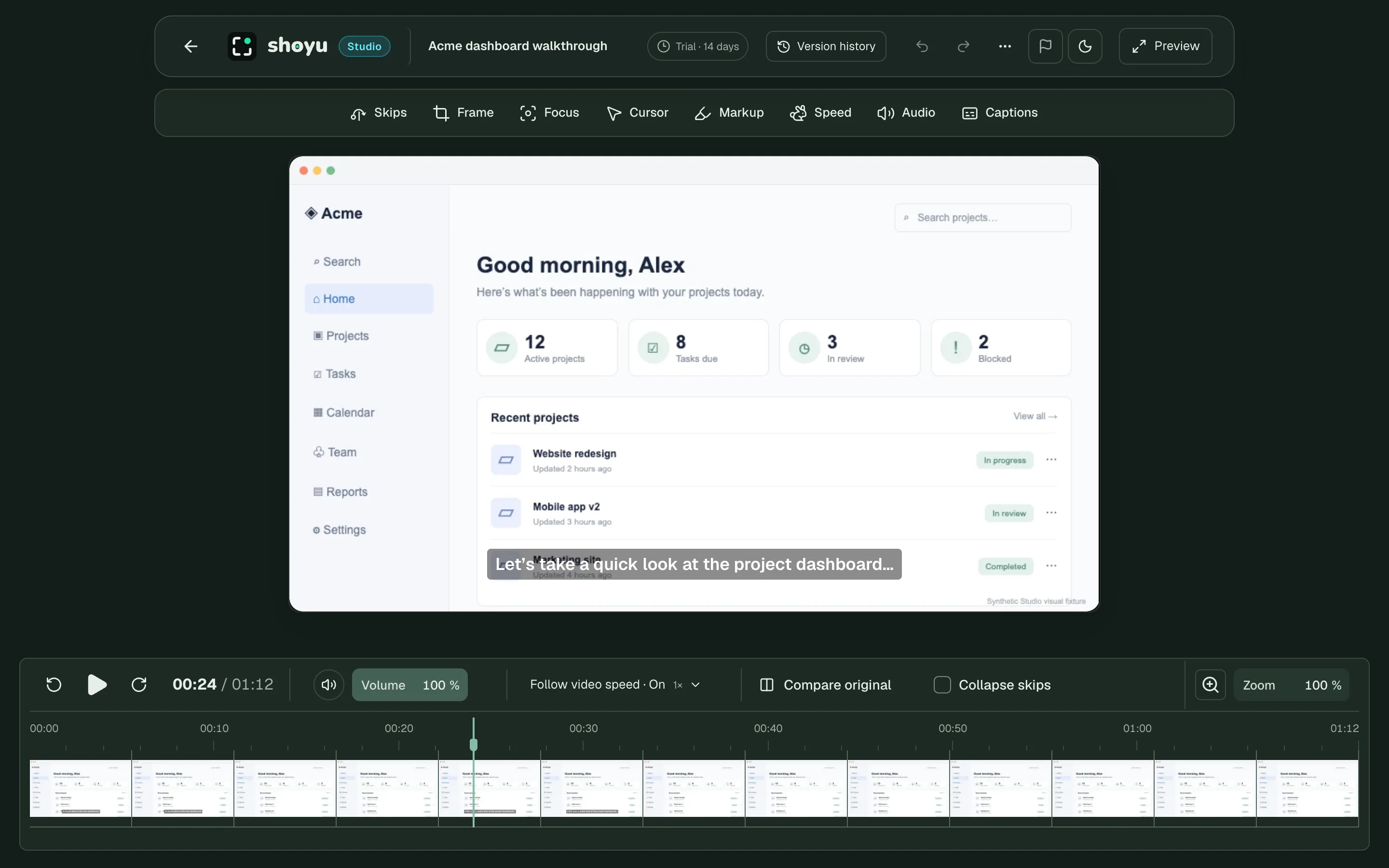This screenshot has height=868, width=1389.
Task: Open the Focus tool
Action: click(549, 112)
